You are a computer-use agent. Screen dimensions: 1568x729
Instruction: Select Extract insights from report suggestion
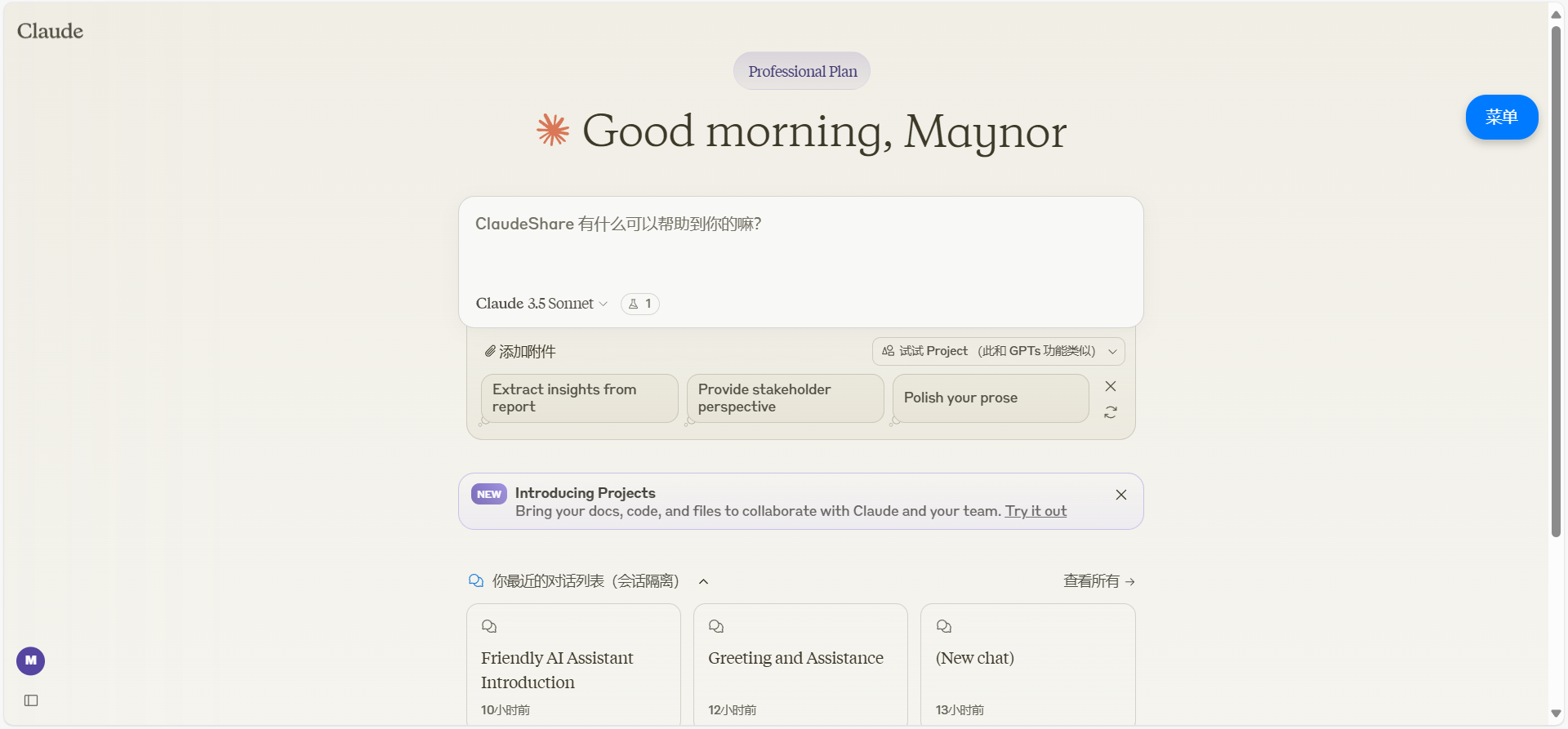tap(580, 398)
